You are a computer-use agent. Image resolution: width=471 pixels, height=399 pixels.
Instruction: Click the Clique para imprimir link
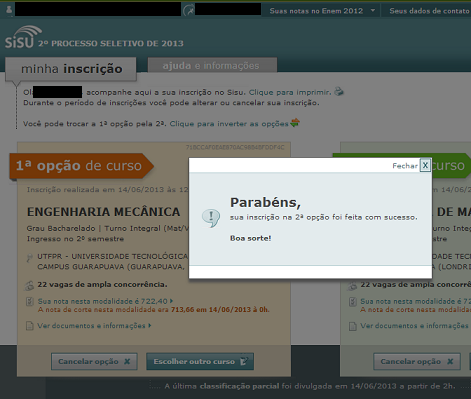click(x=290, y=92)
